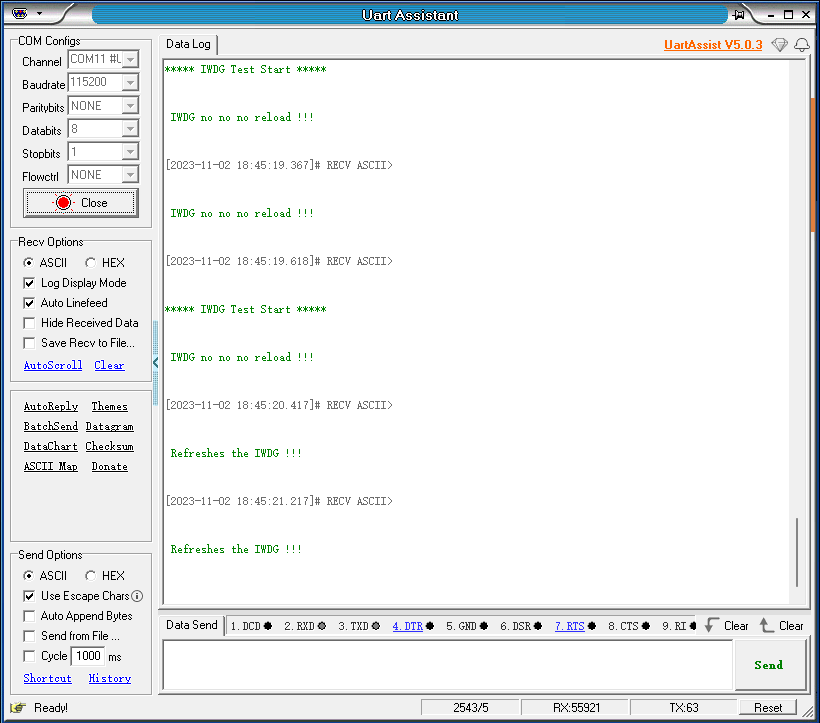Select the Data Send tab
The image size is (820, 723).
(191, 625)
